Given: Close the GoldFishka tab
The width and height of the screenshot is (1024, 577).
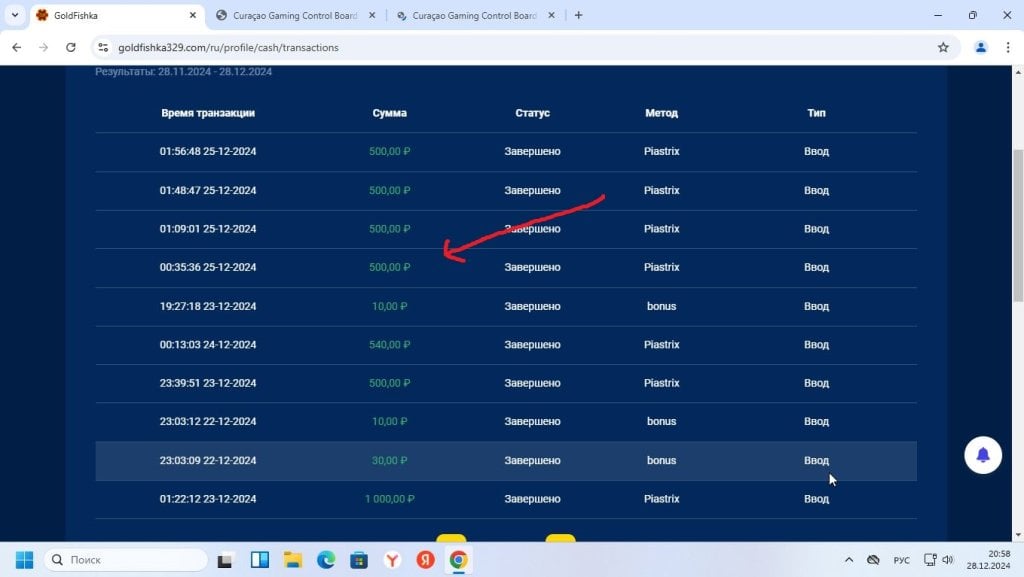Looking at the screenshot, I should pos(193,15).
